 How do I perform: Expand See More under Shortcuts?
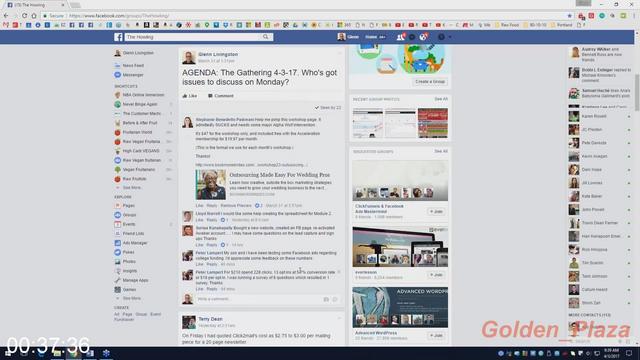[131, 188]
